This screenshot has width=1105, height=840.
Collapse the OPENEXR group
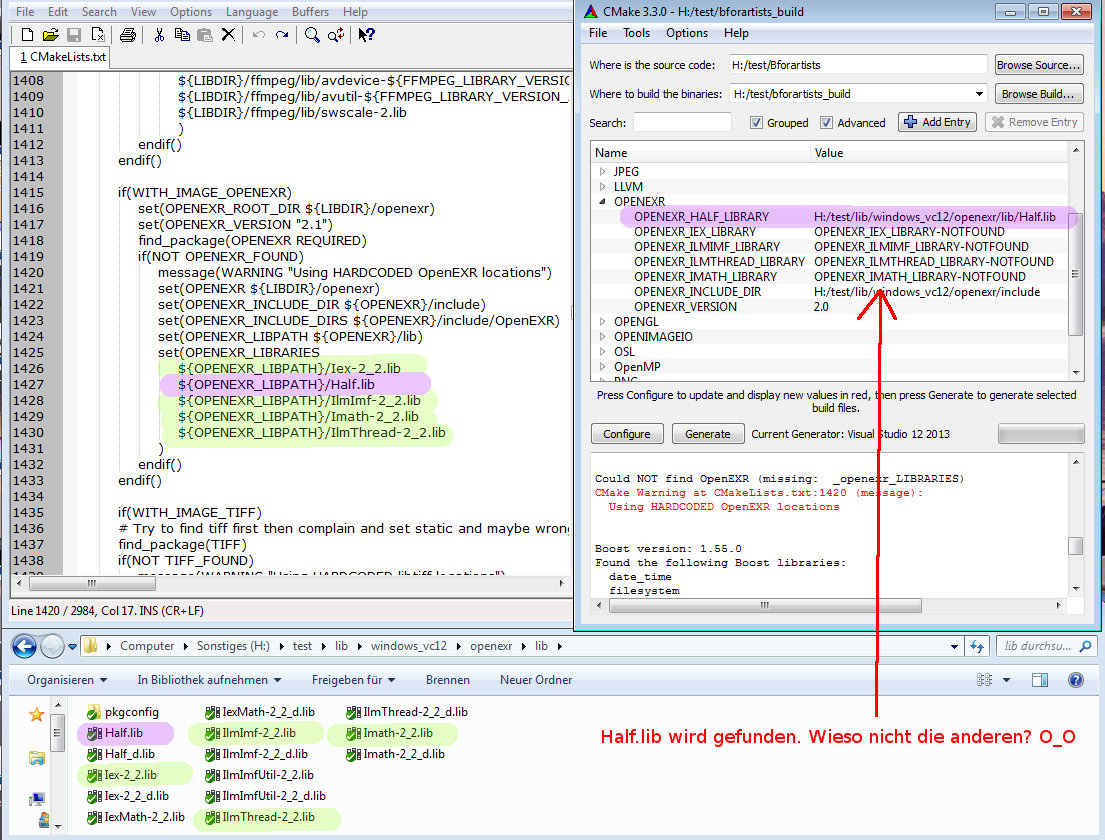tap(603, 202)
